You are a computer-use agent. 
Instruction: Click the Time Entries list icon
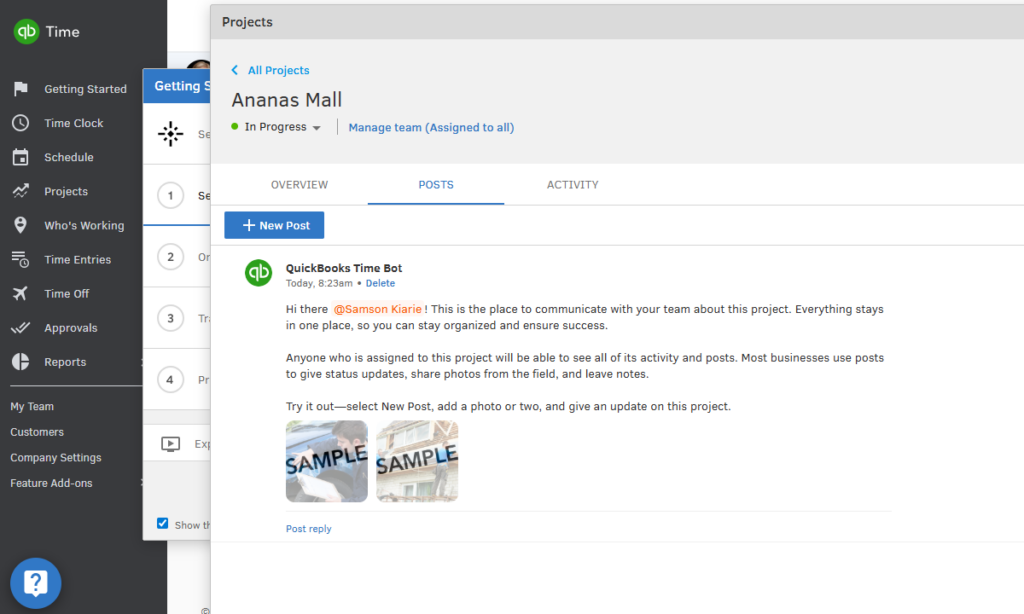[21, 259]
